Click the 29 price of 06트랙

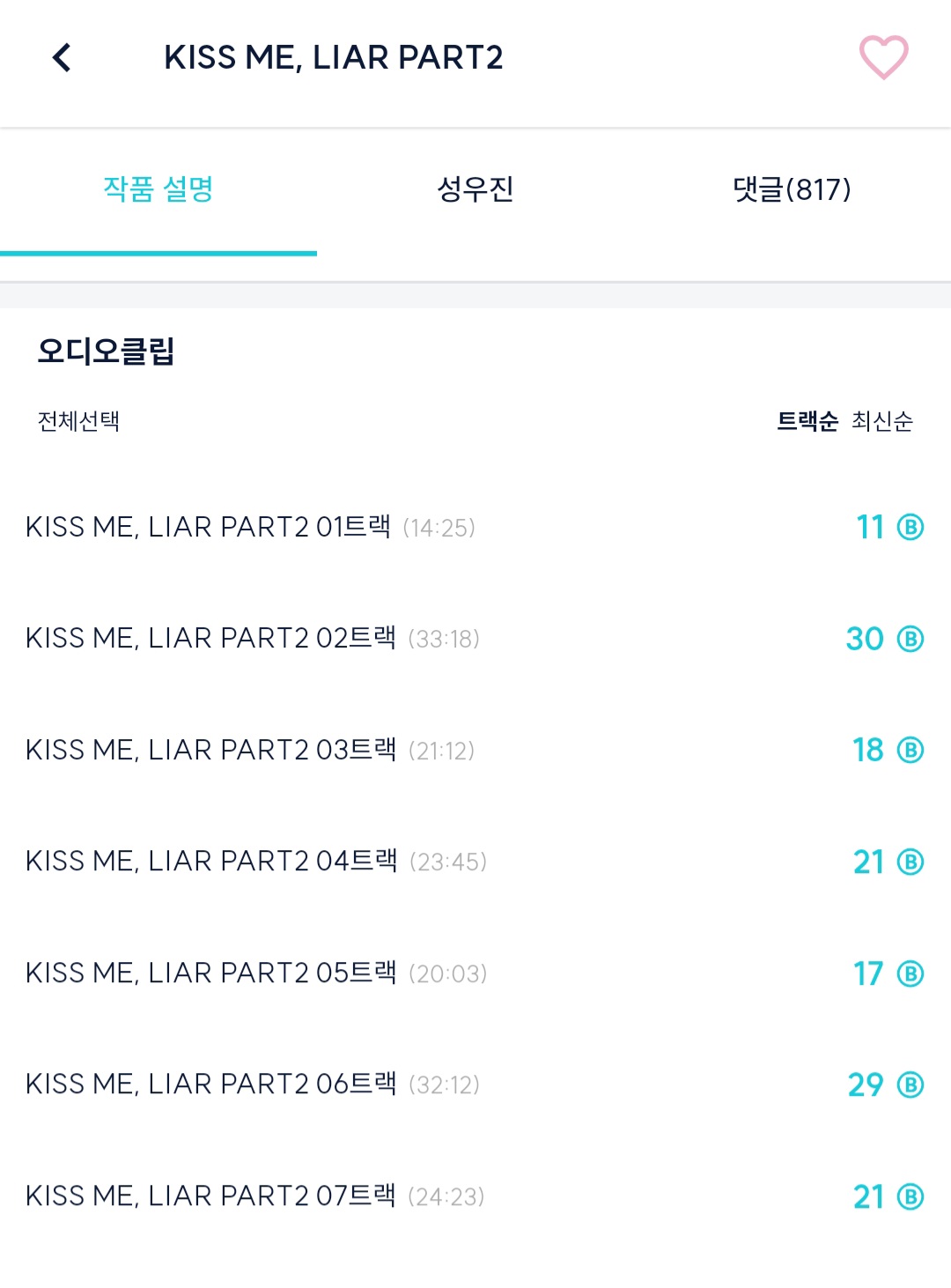[x=866, y=1084]
